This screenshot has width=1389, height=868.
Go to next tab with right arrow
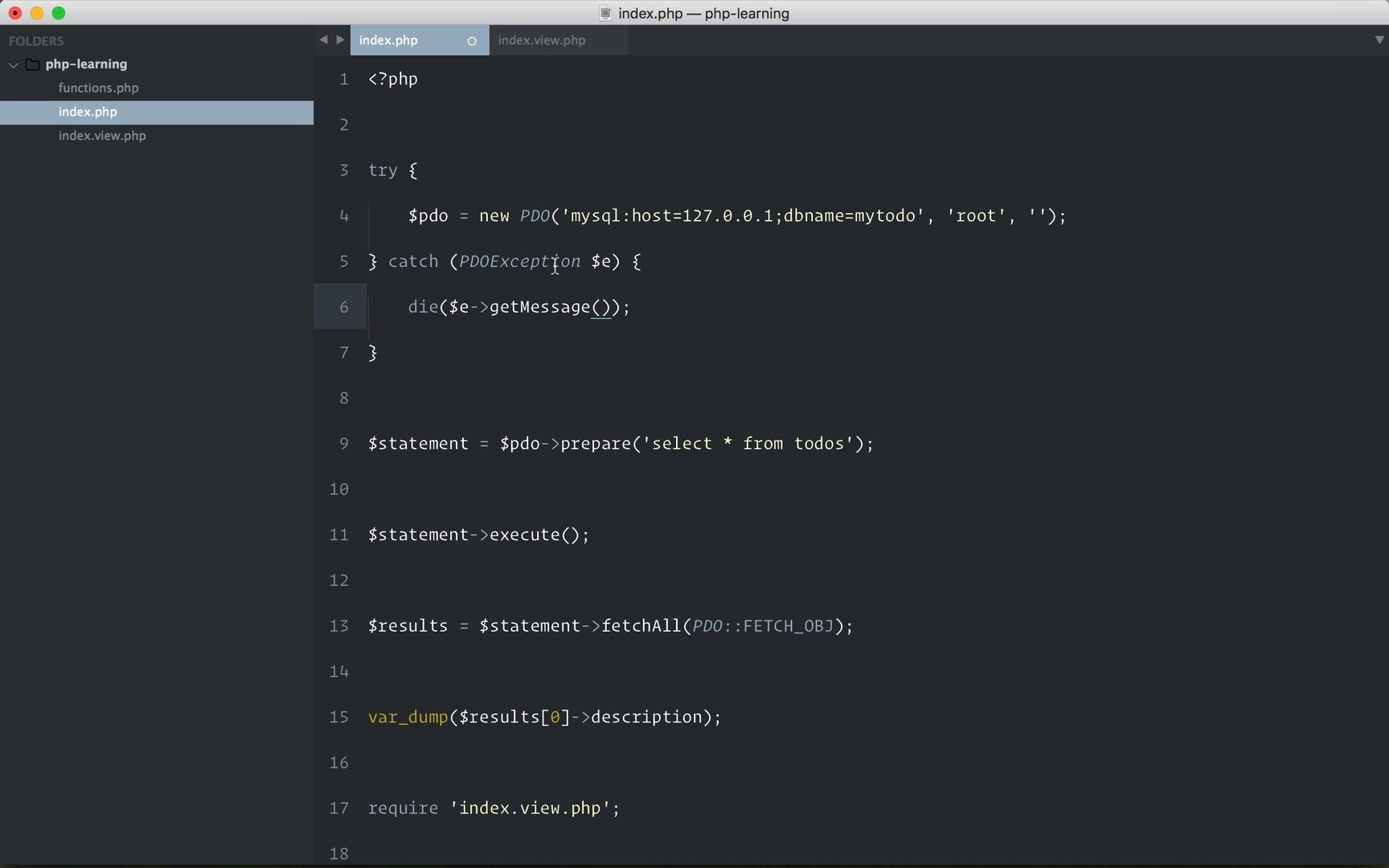pos(340,39)
